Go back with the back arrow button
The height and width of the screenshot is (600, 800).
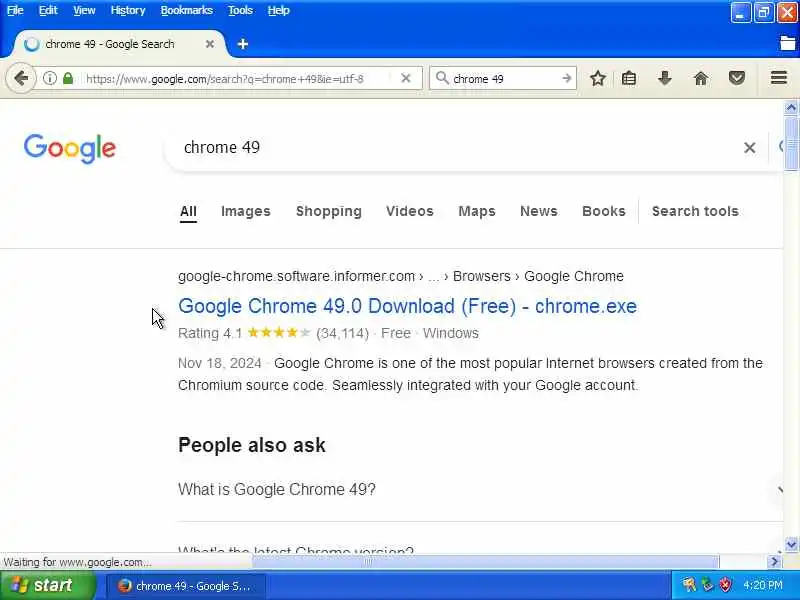coord(21,78)
